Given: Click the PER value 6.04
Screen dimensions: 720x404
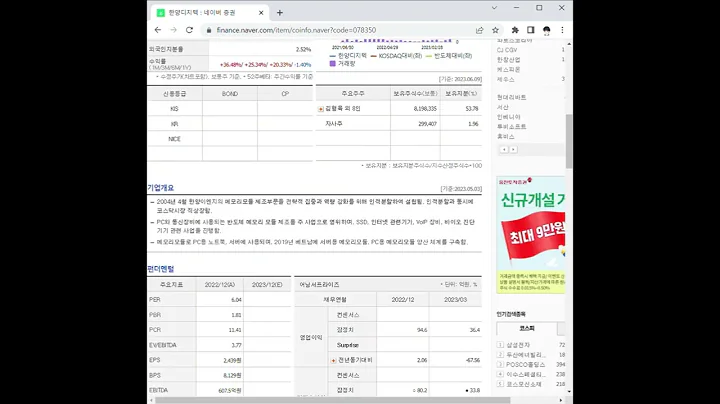Looking at the screenshot, I should tap(236, 300).
